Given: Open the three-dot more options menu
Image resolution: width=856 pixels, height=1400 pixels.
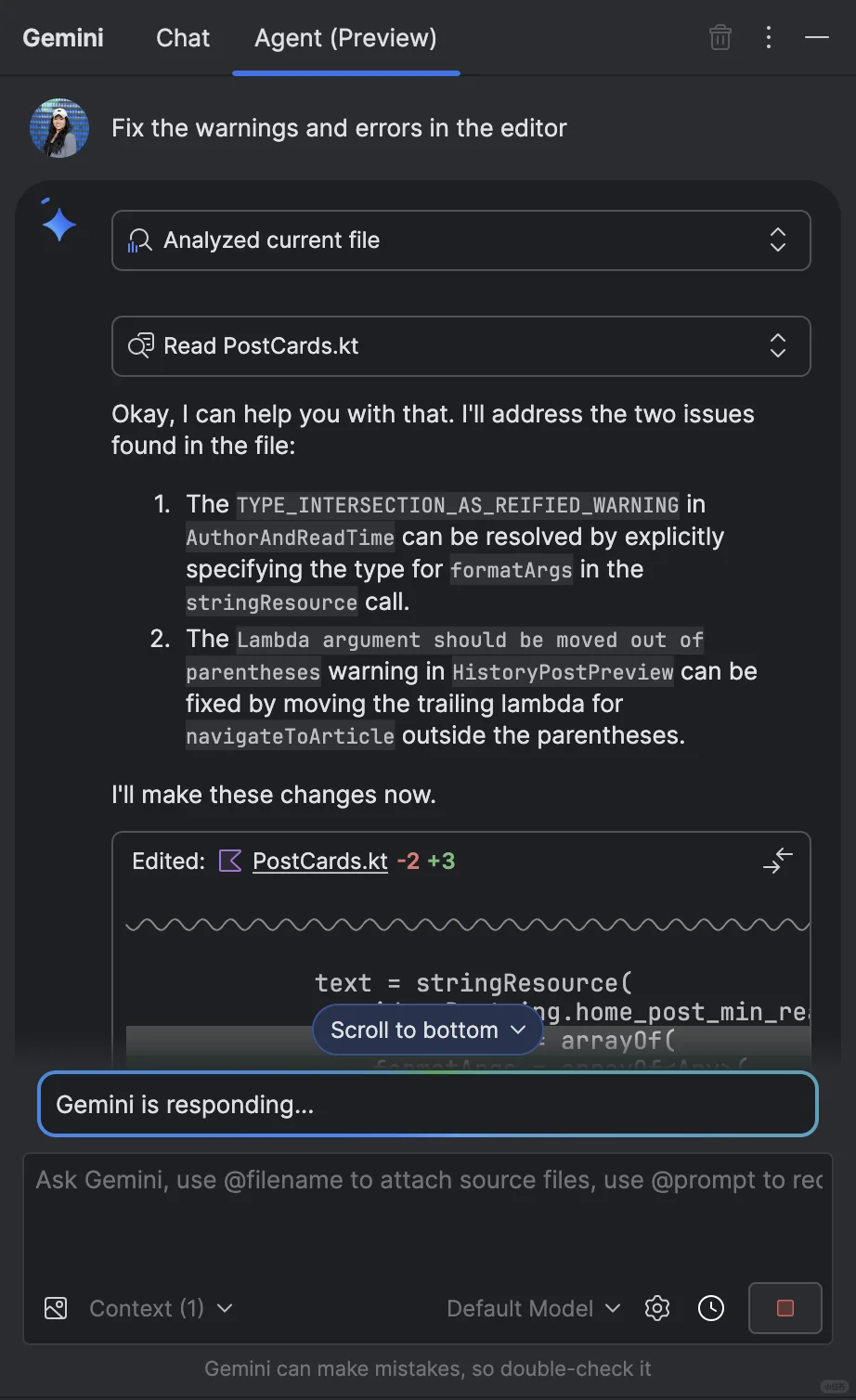Looking at the screenshot, I should (768, 37).
